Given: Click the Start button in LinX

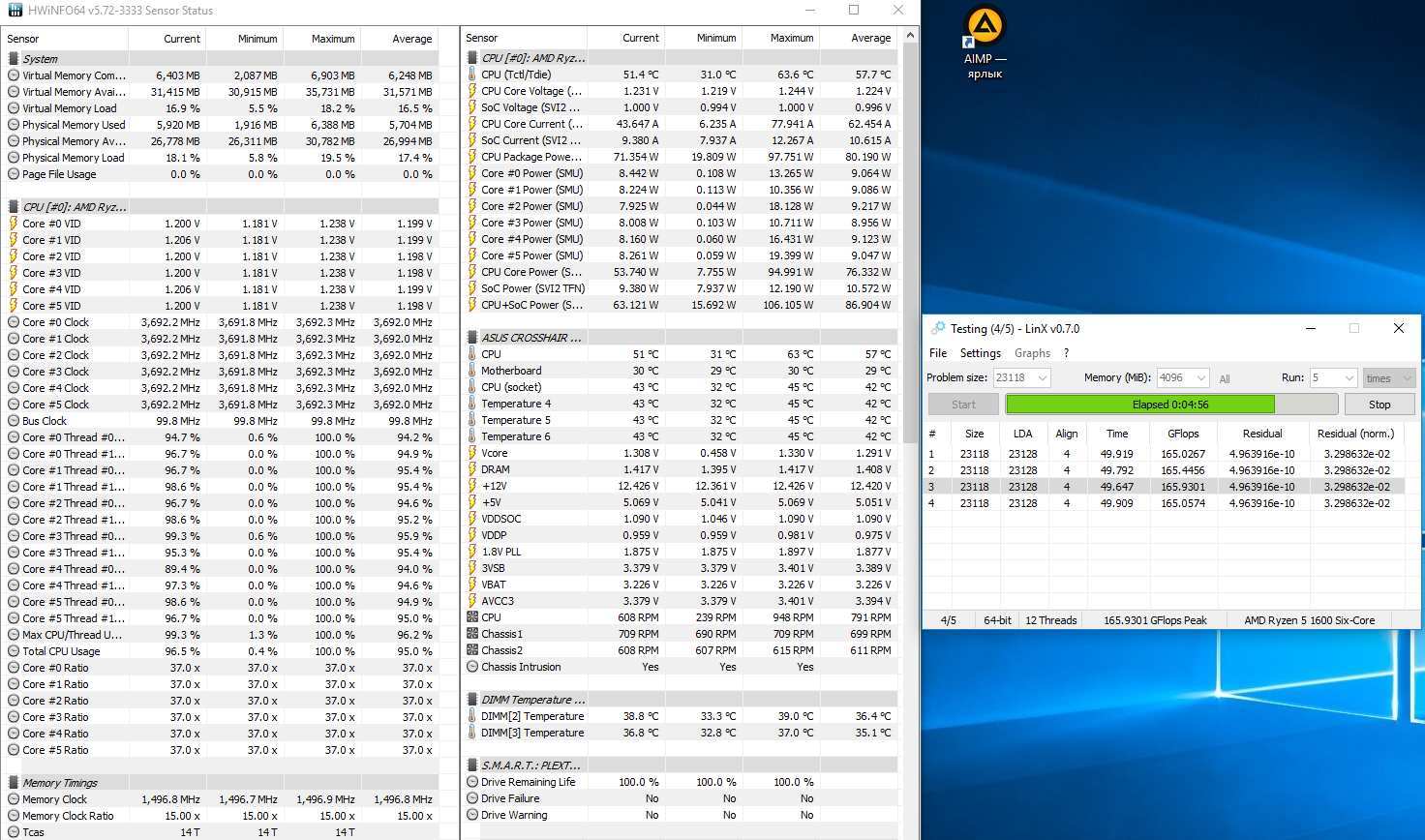Looking at the screenshot, I should [x=963, y=405].
